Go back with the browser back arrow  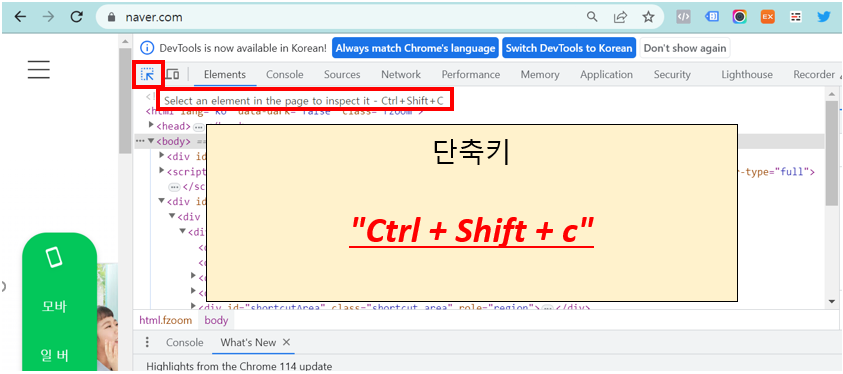point(20,17)
